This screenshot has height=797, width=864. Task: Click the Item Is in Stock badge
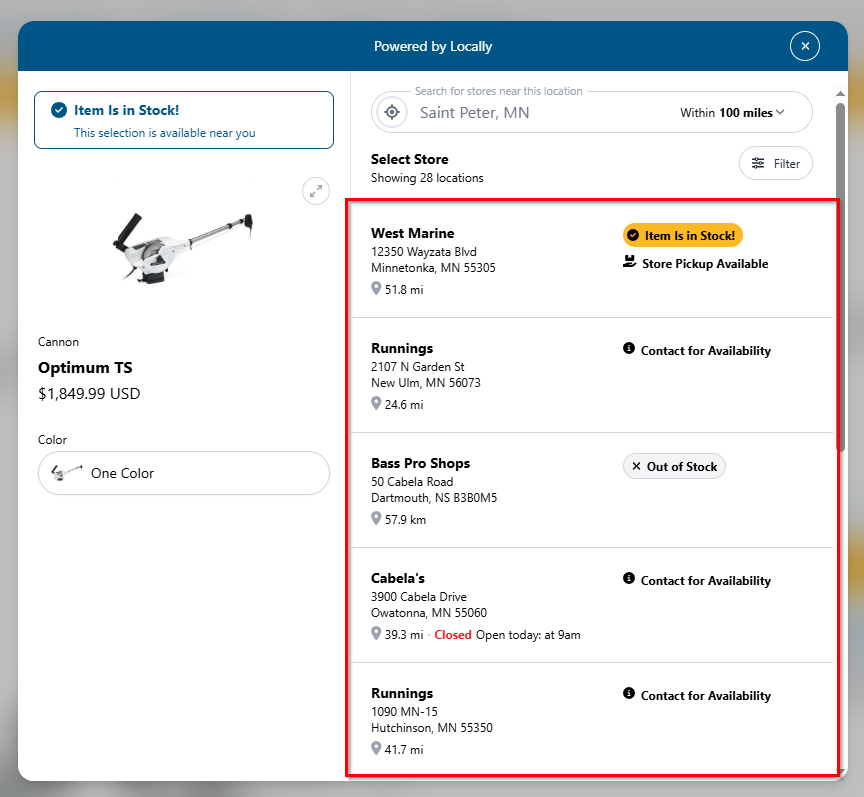click(x=682, y=236)
